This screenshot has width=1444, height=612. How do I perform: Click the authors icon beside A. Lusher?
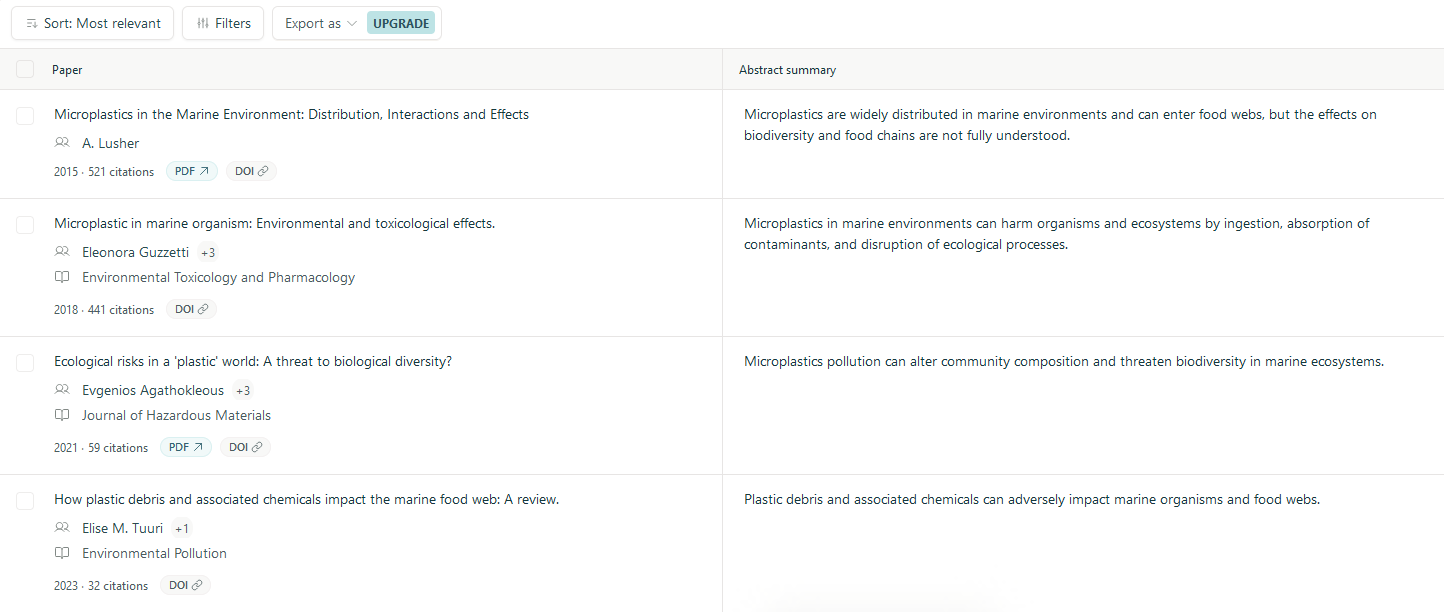[x=62, y=143]
